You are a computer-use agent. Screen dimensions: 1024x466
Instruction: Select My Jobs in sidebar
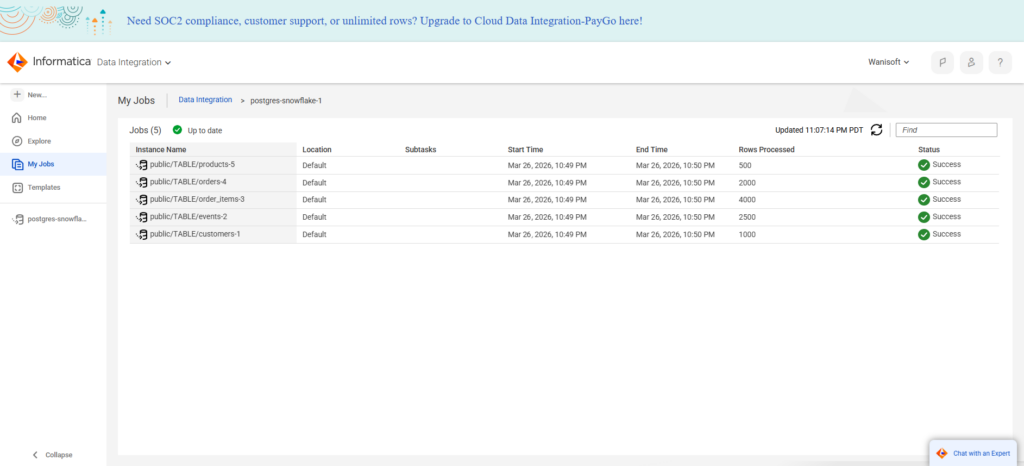pyautogui.click(x=53, y=164)
